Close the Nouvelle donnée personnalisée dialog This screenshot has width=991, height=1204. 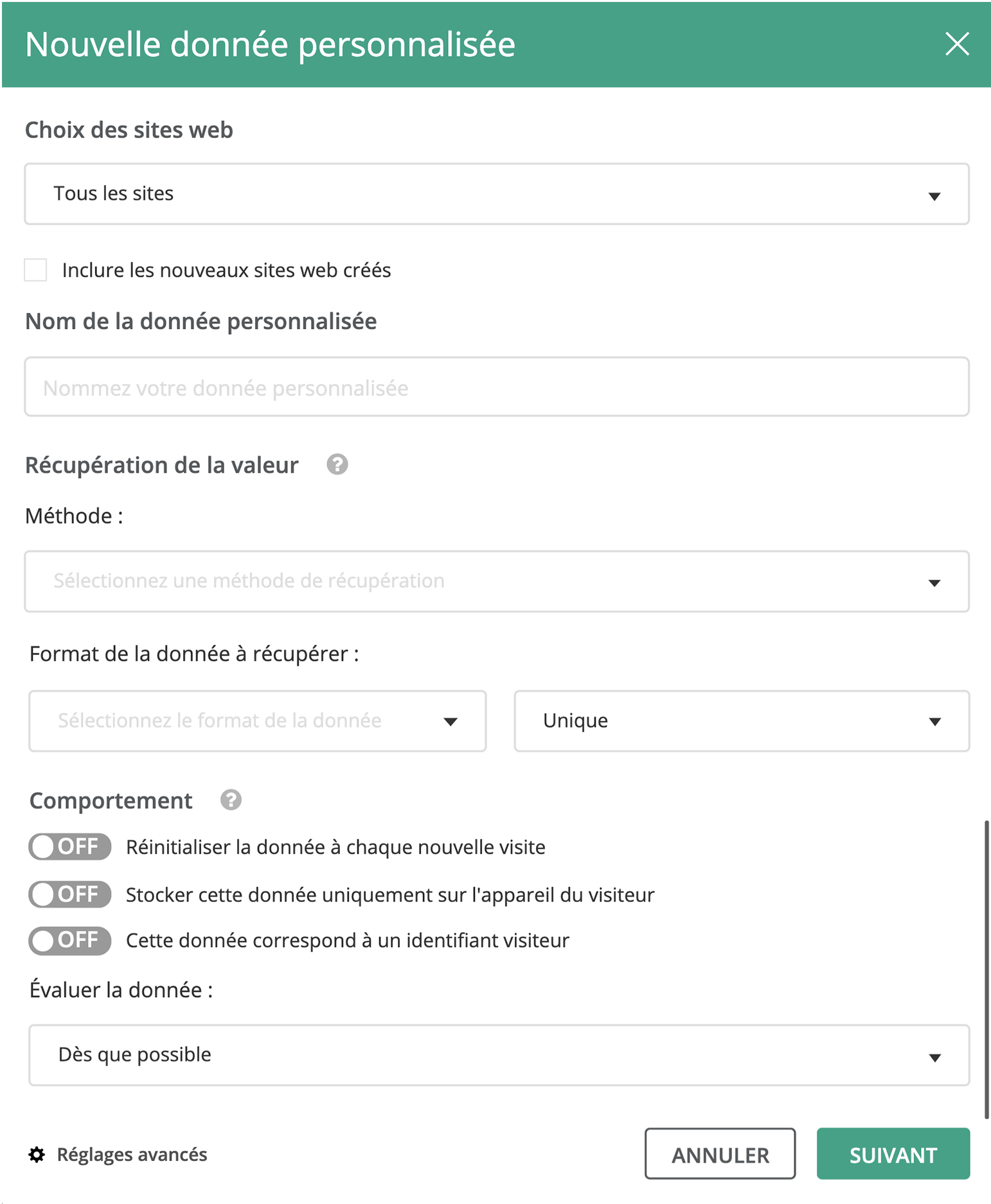coord(957,44)
